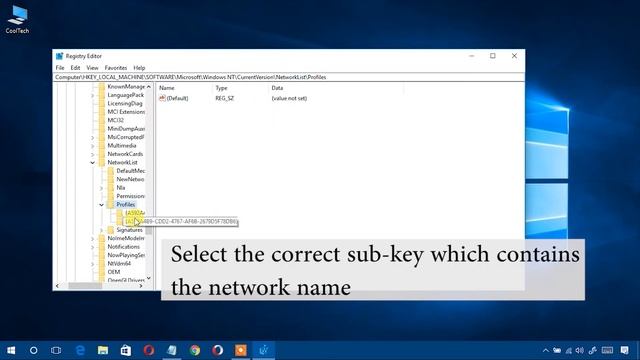640x360 pixels.
Task: Click the Signatures folder icon
Action: pos(111,230)
